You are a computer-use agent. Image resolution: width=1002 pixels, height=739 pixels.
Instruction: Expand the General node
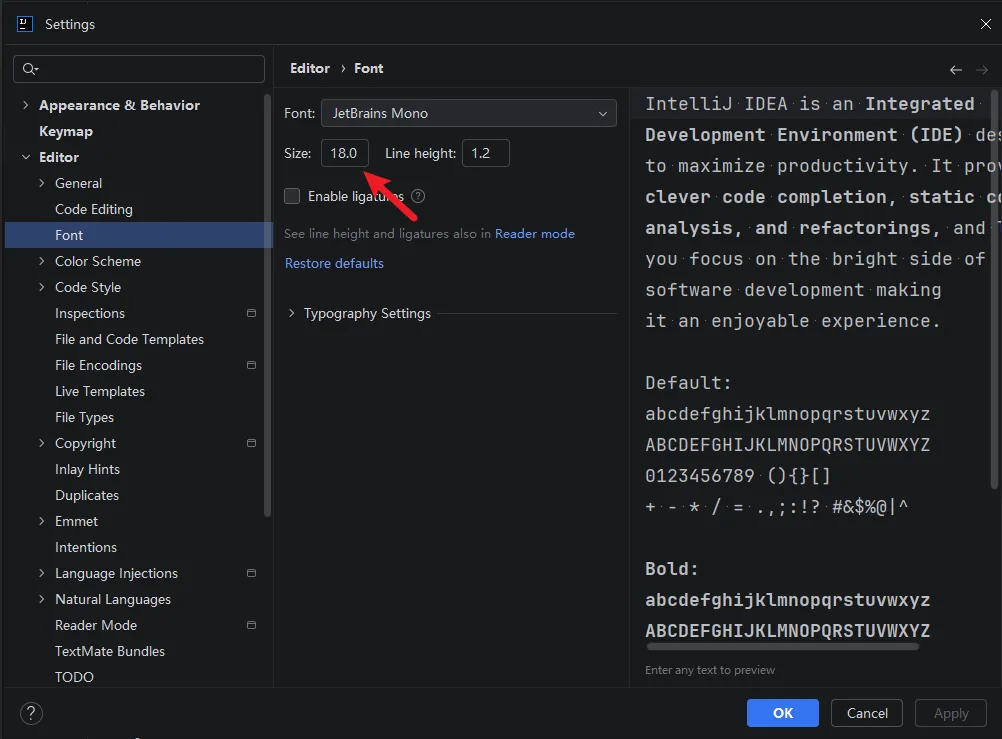click(42, 183)
